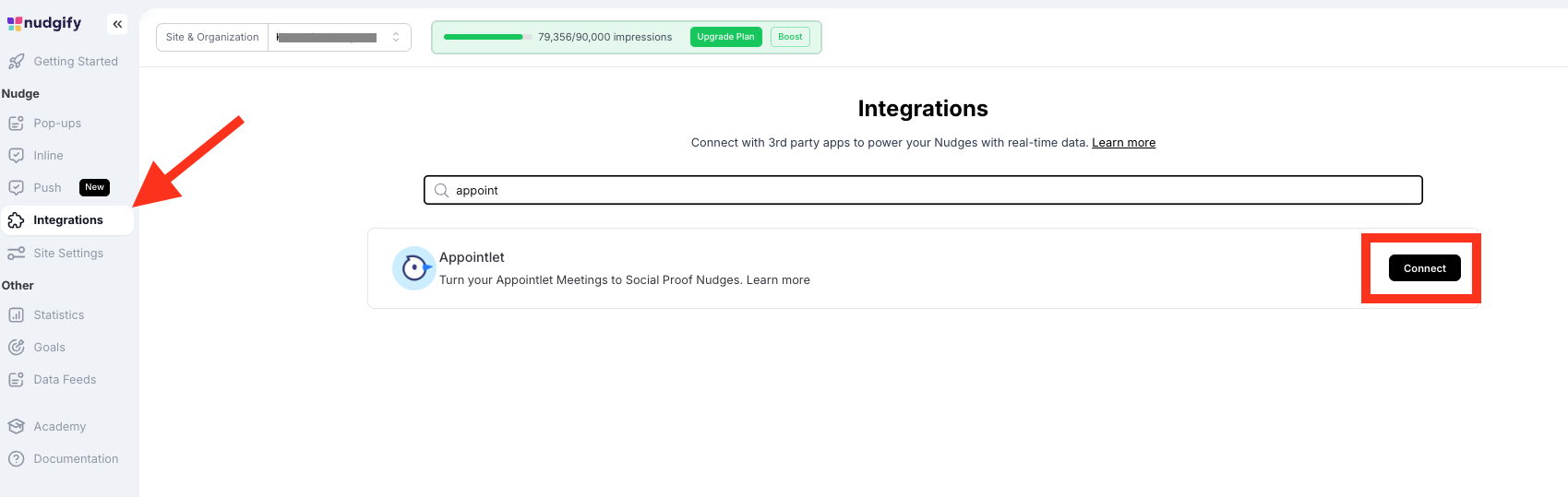Click the site selector up-down arrows

tap(396, 38)
